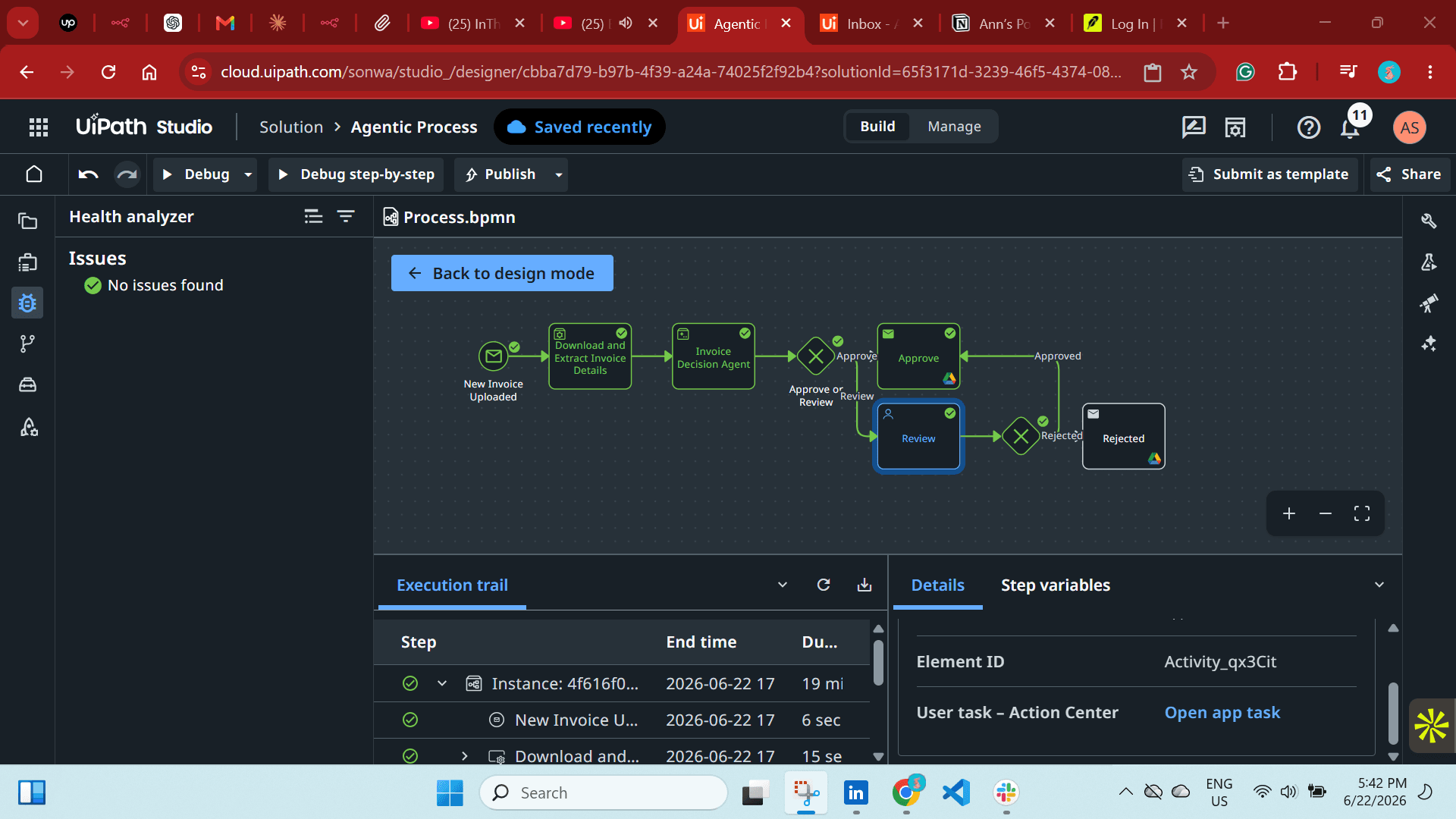Refresh the execution trail

point(824,585)
